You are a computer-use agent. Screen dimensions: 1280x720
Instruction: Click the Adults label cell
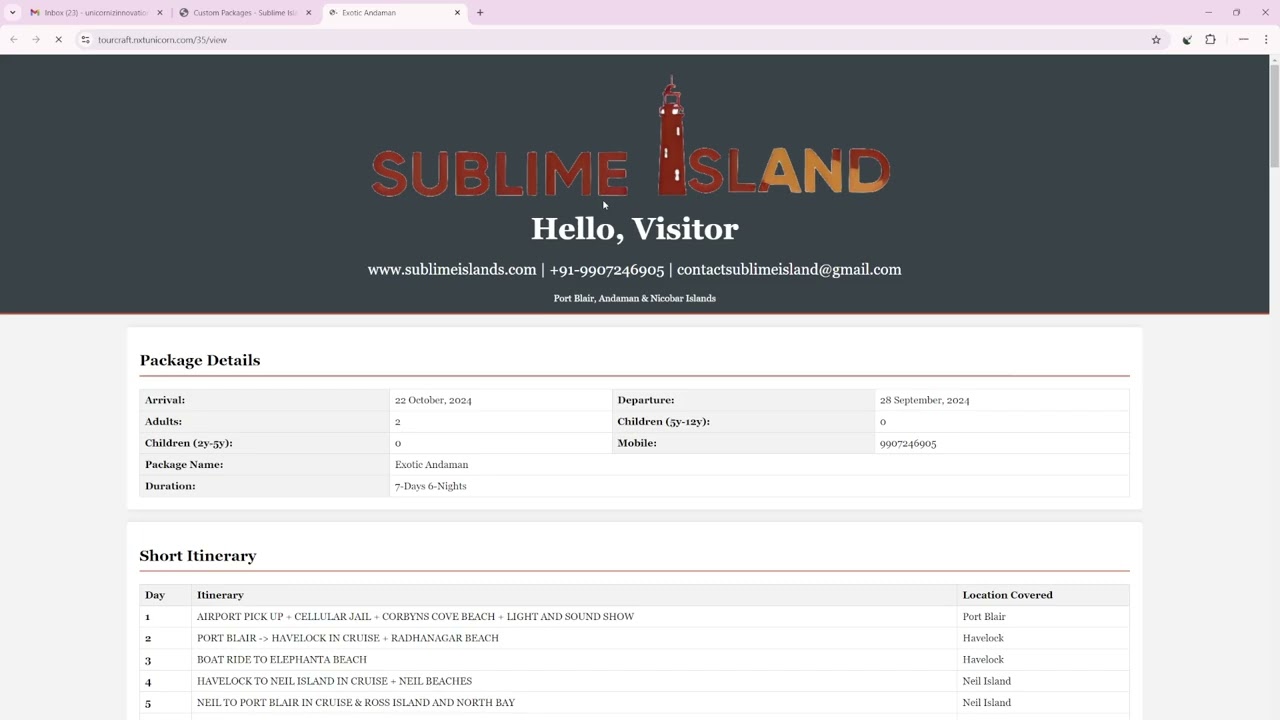(264, 422)
